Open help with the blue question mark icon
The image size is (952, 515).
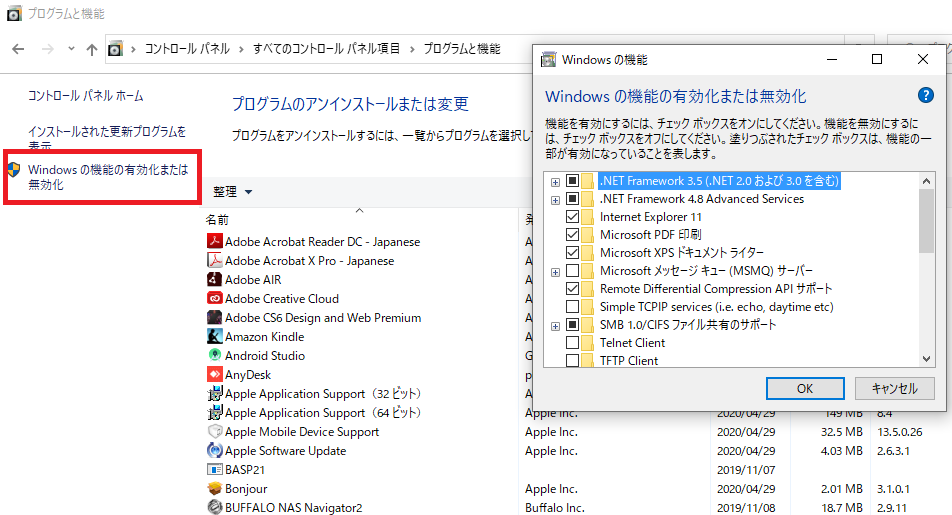click(925, 95)
